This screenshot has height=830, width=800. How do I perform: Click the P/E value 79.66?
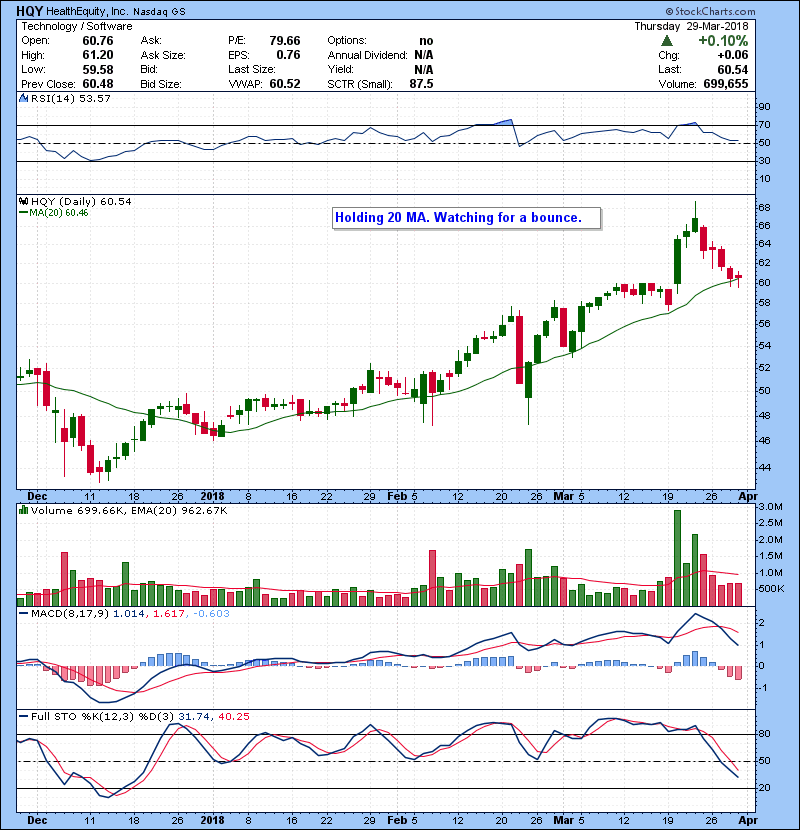[283, 41]
